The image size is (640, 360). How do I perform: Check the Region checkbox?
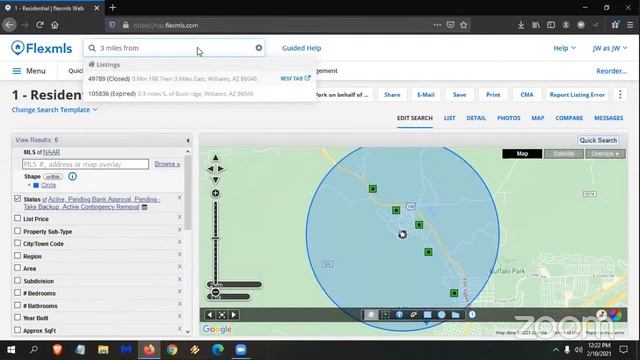tap(17, 256)
